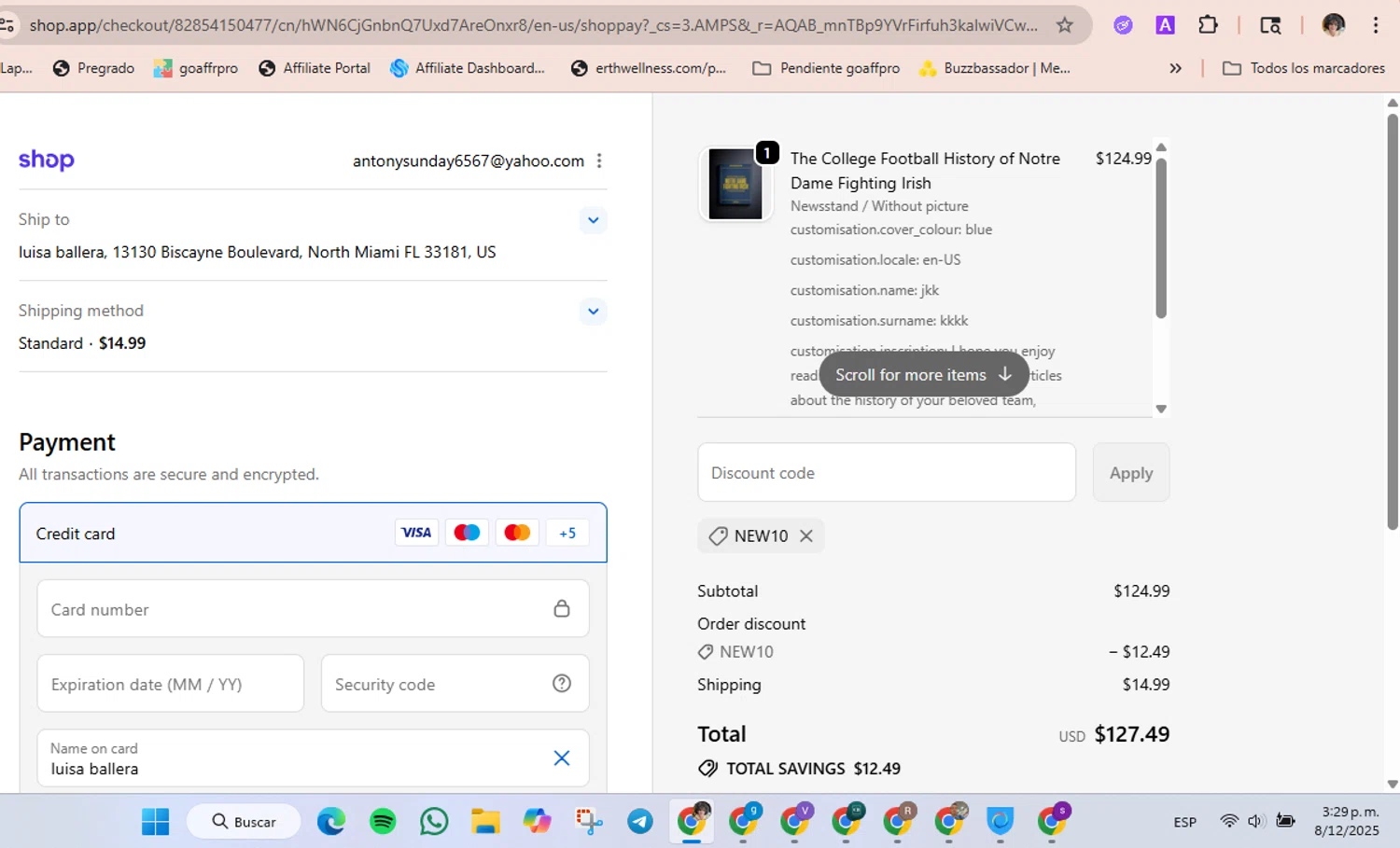This screenshot has height=848, width=1400.
Task: Open the round purple heart extension
Action: pyautogui.click(x=1124, y=25)
